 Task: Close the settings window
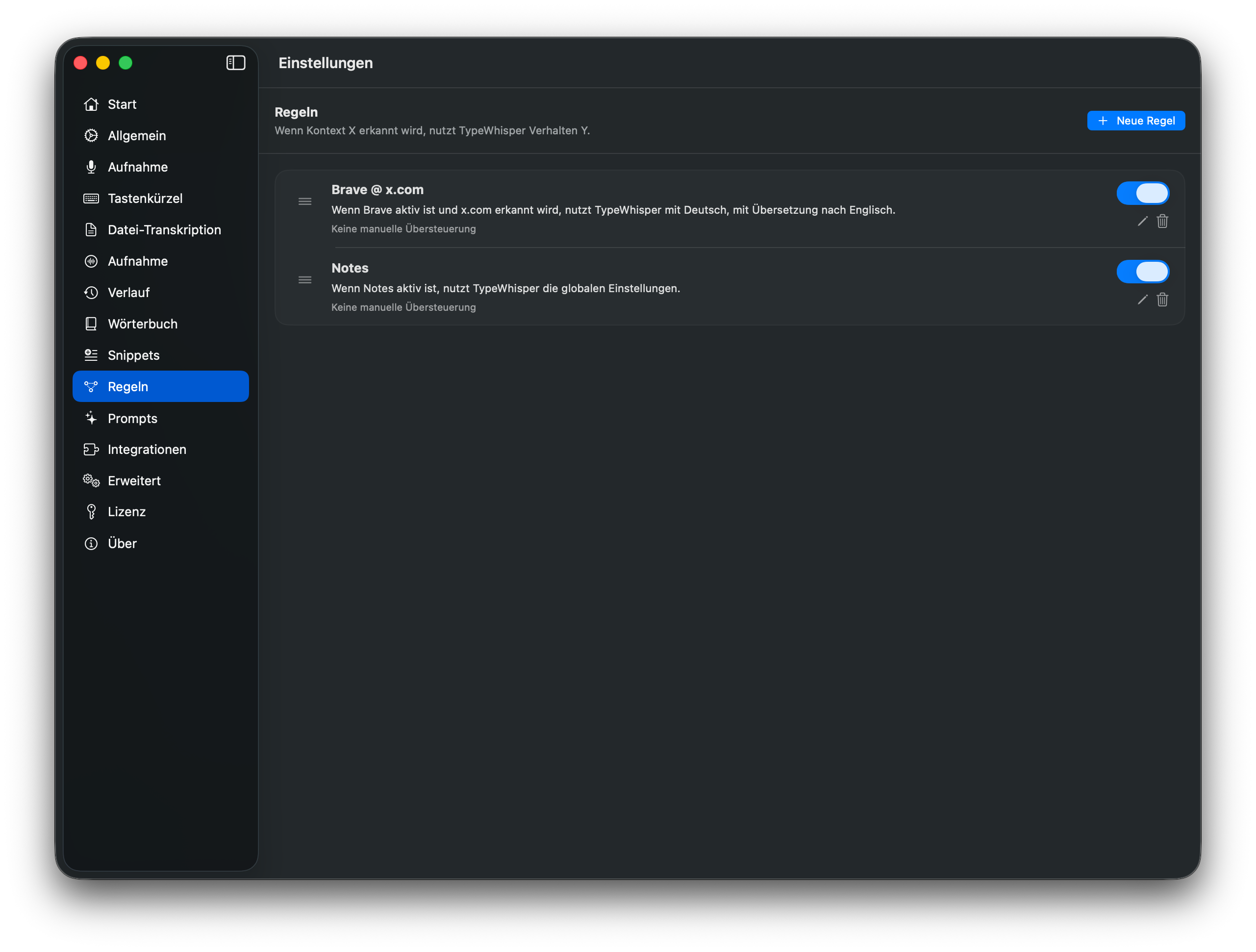click(80, 63)
